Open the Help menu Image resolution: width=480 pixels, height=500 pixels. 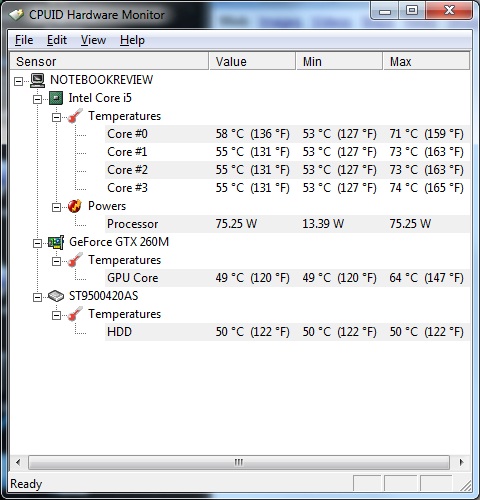click(x=132, y=40)
